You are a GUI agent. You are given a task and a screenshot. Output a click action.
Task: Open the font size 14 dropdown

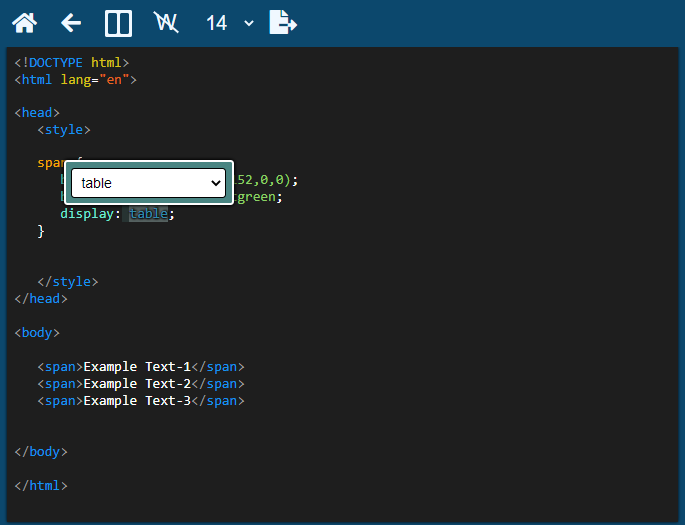229,23
